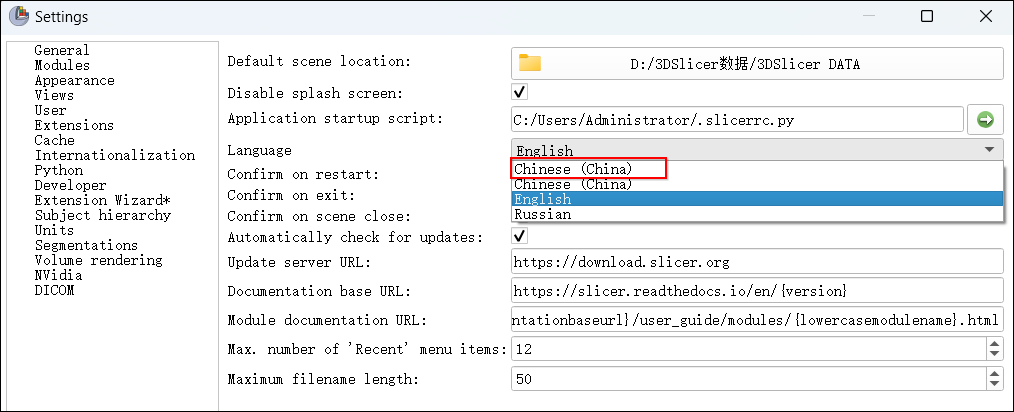Open the DICOM settings page

[x=54, y=290]
